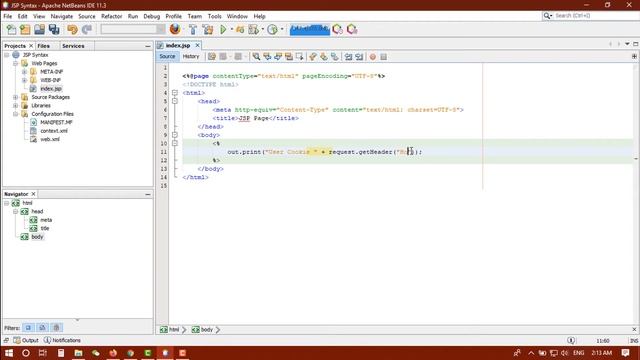The image size is (640, 360).
Task: Toggle the third Navigator filter button
Action: coord(56,328)
